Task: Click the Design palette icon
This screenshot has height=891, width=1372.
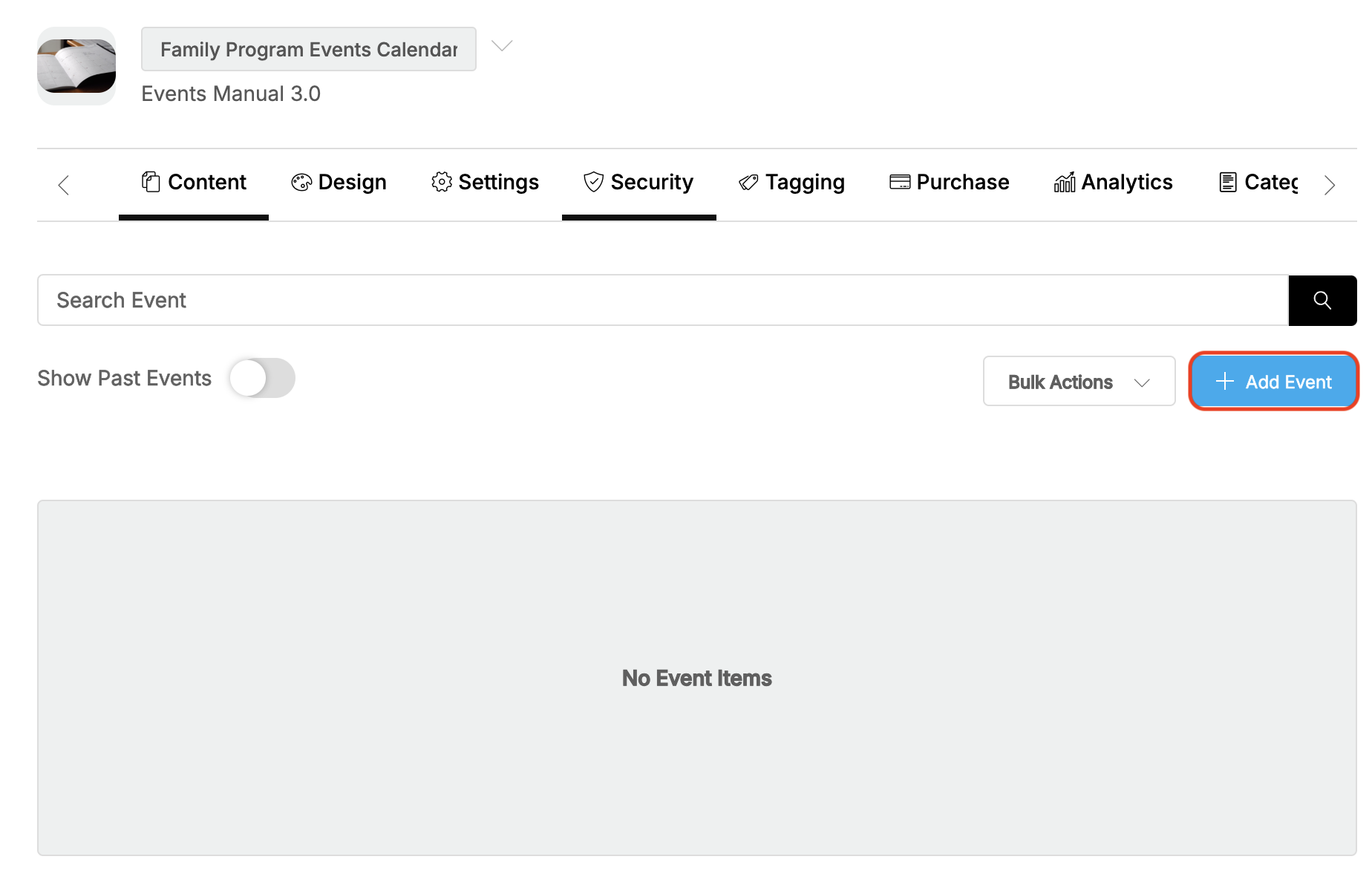Action: pyautogui.click(x=300, y=181)
